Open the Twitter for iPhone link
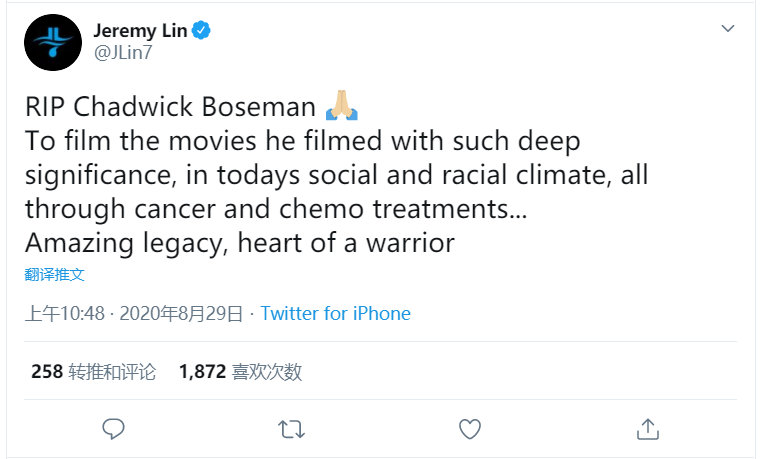Screen dimensions: 760x459 [335, 314]
